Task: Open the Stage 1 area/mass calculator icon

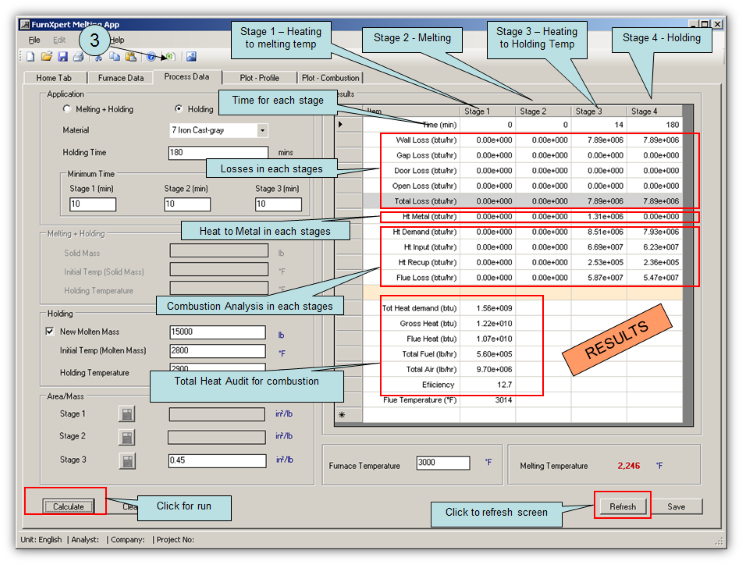Action: 127,414
